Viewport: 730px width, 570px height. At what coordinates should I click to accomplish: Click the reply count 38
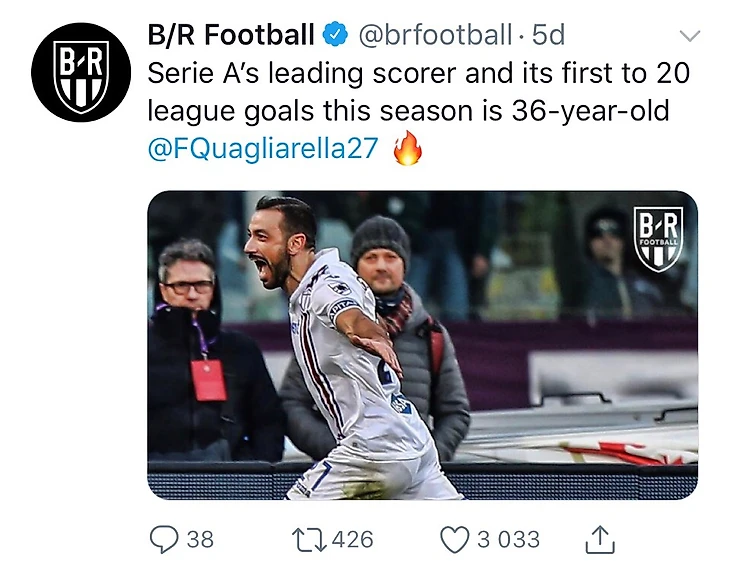coord(200,539)
